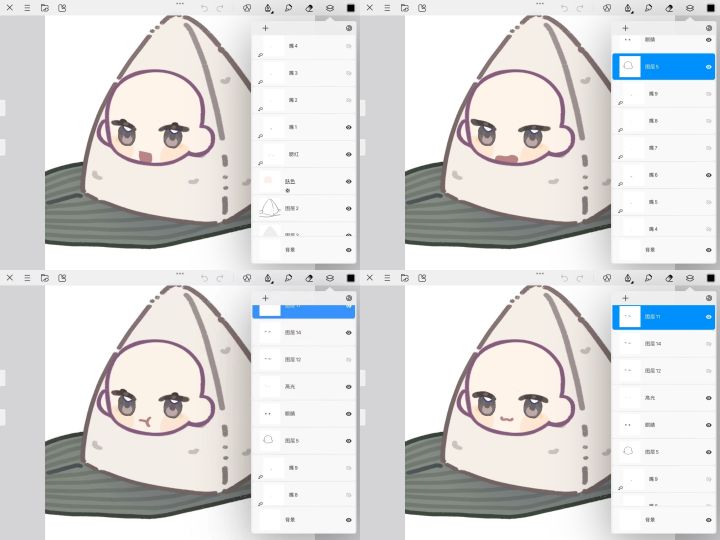
Task: Click the clipping link icon beside 嘴 1 layer
Action: (x=260, y=136)
